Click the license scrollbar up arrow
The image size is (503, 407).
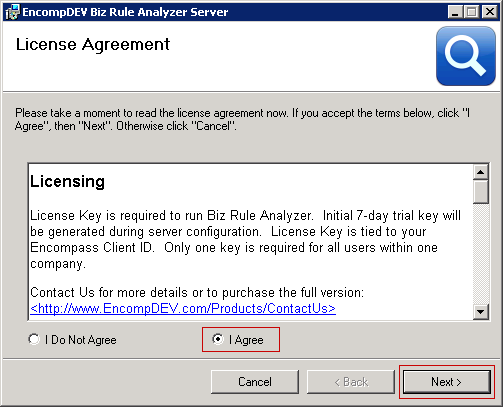481,172
